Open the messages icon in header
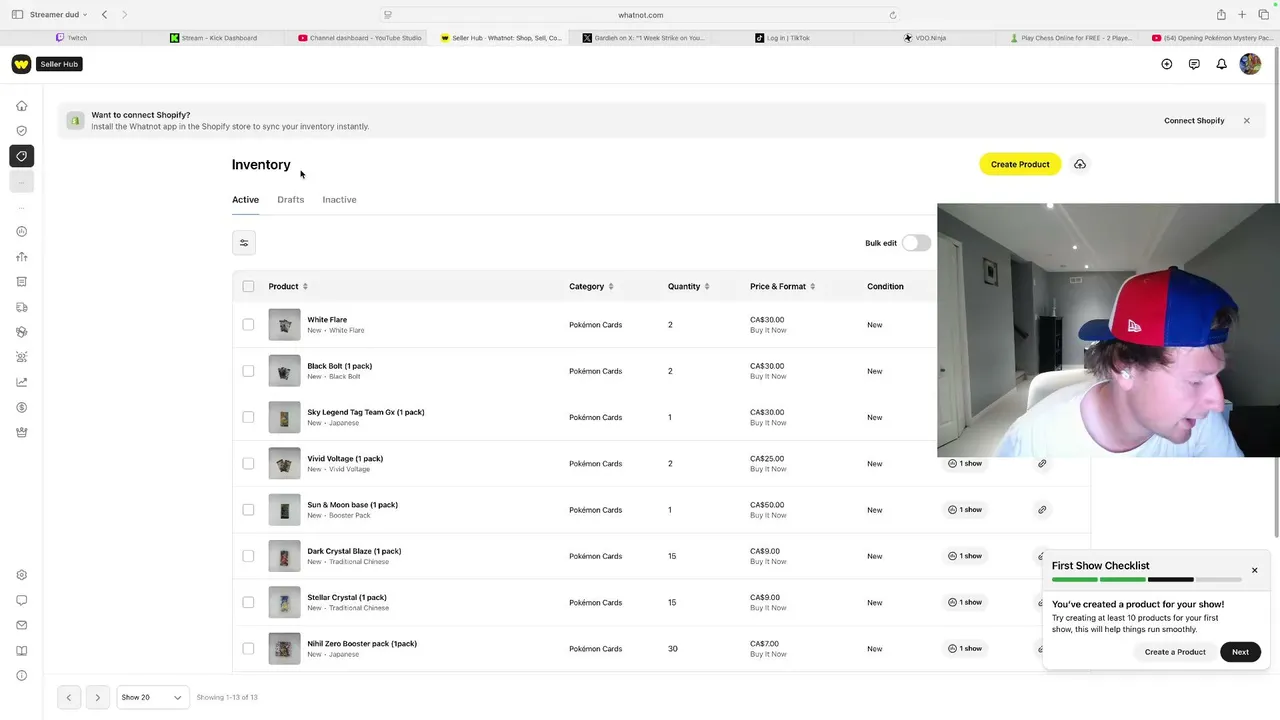 1194,64
